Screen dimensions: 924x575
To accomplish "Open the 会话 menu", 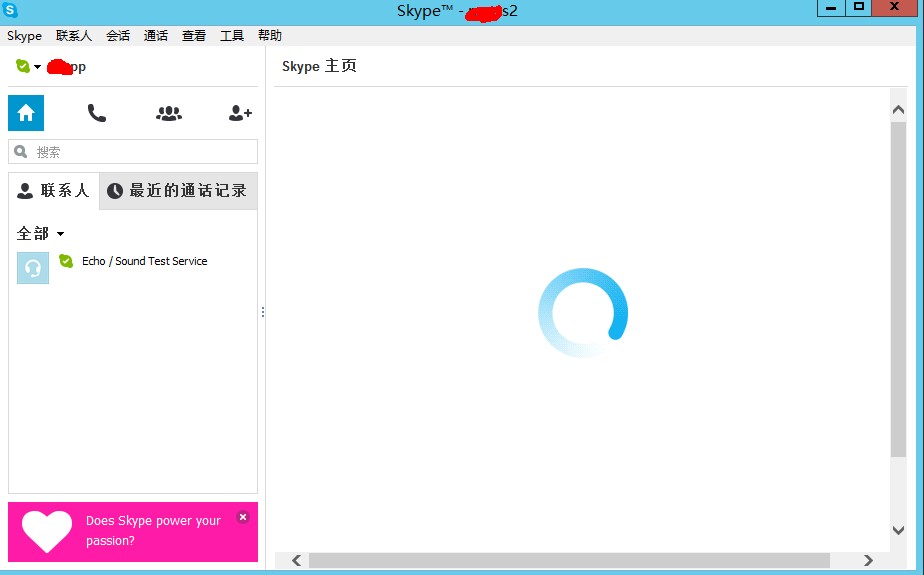I will click(118, 35).
